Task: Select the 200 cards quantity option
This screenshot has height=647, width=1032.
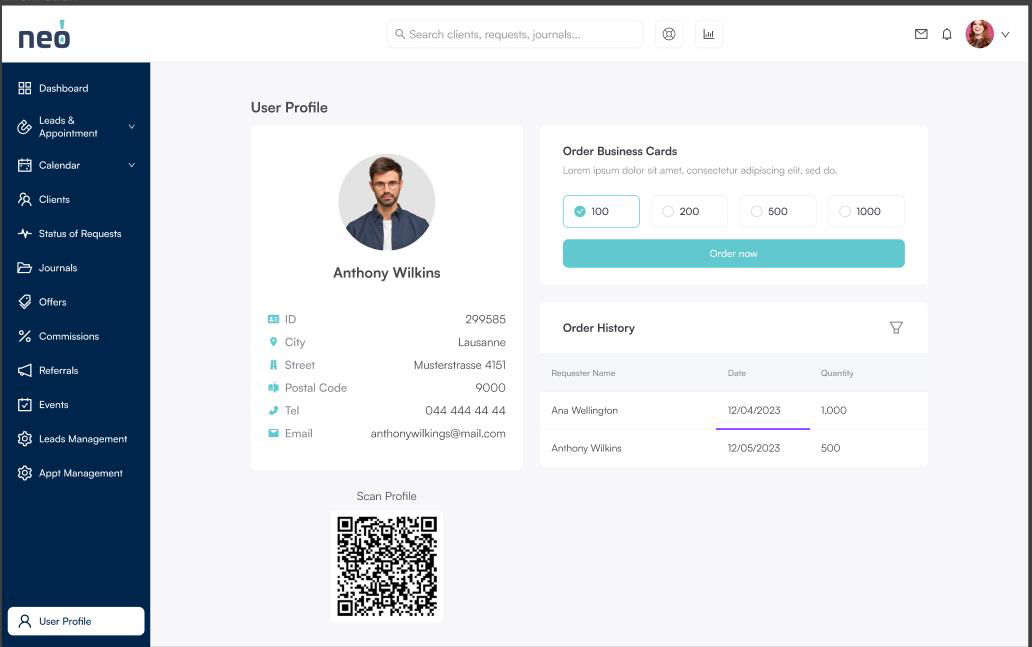Action: click(x=689, y=211)
